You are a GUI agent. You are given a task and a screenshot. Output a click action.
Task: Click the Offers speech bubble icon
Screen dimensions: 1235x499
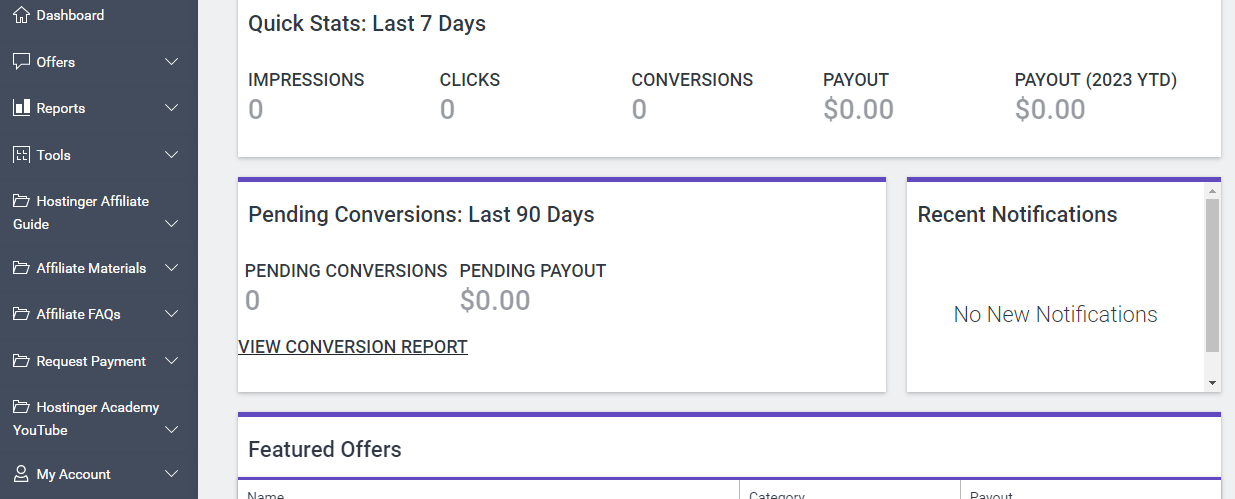coord(21,62)
